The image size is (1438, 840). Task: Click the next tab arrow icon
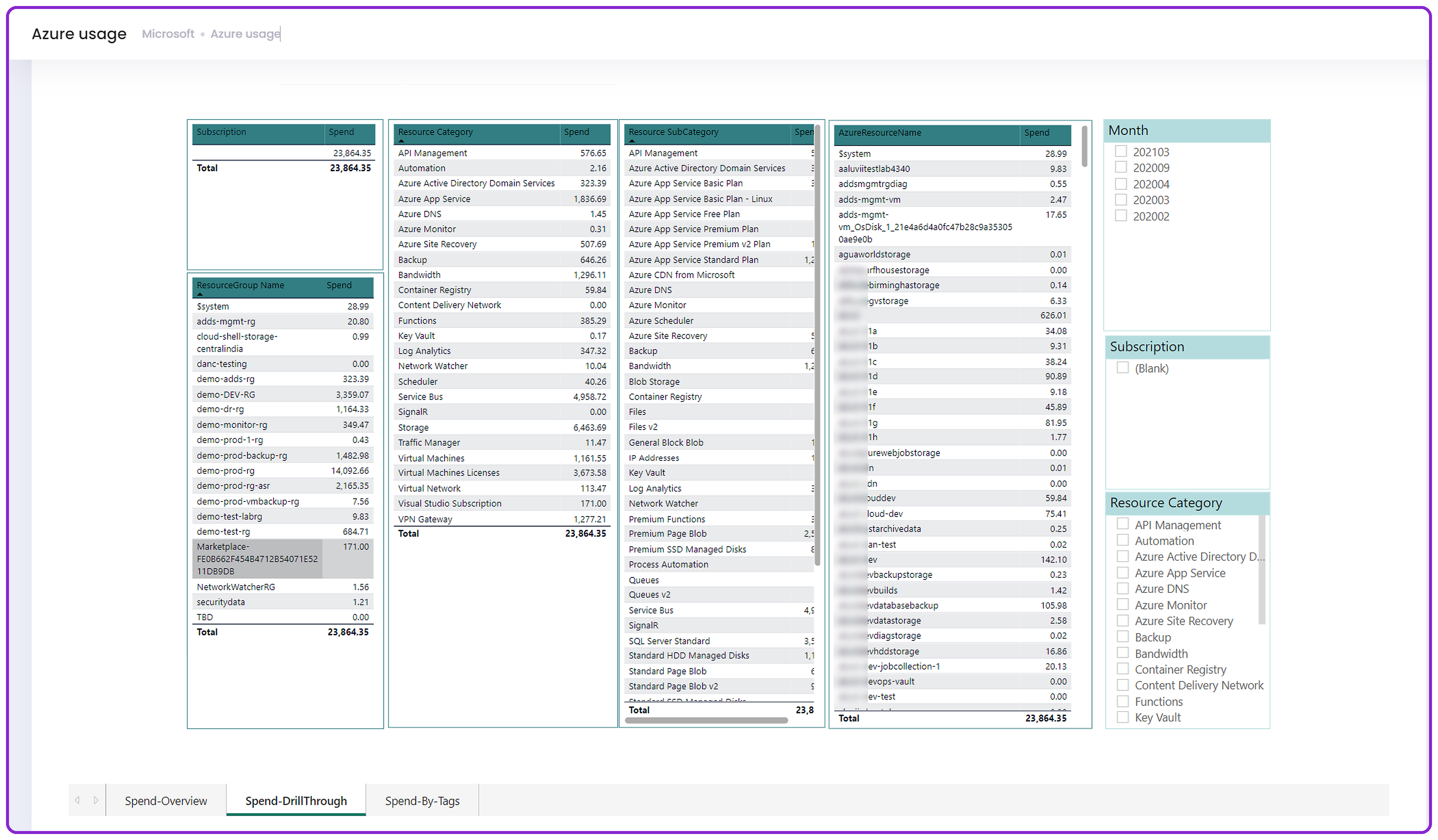point(96,800)
